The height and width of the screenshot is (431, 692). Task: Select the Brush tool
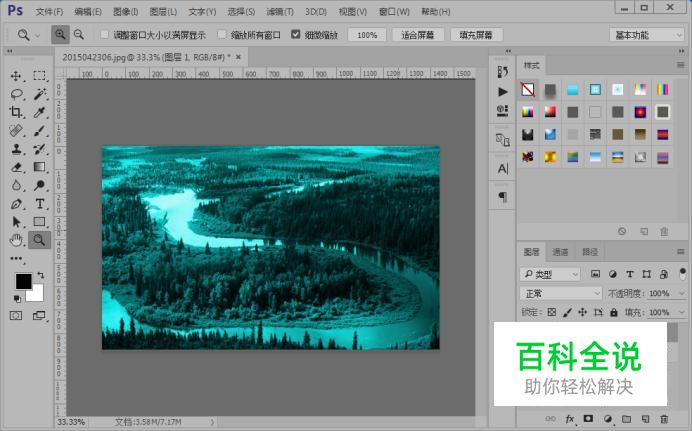point(39,131)
